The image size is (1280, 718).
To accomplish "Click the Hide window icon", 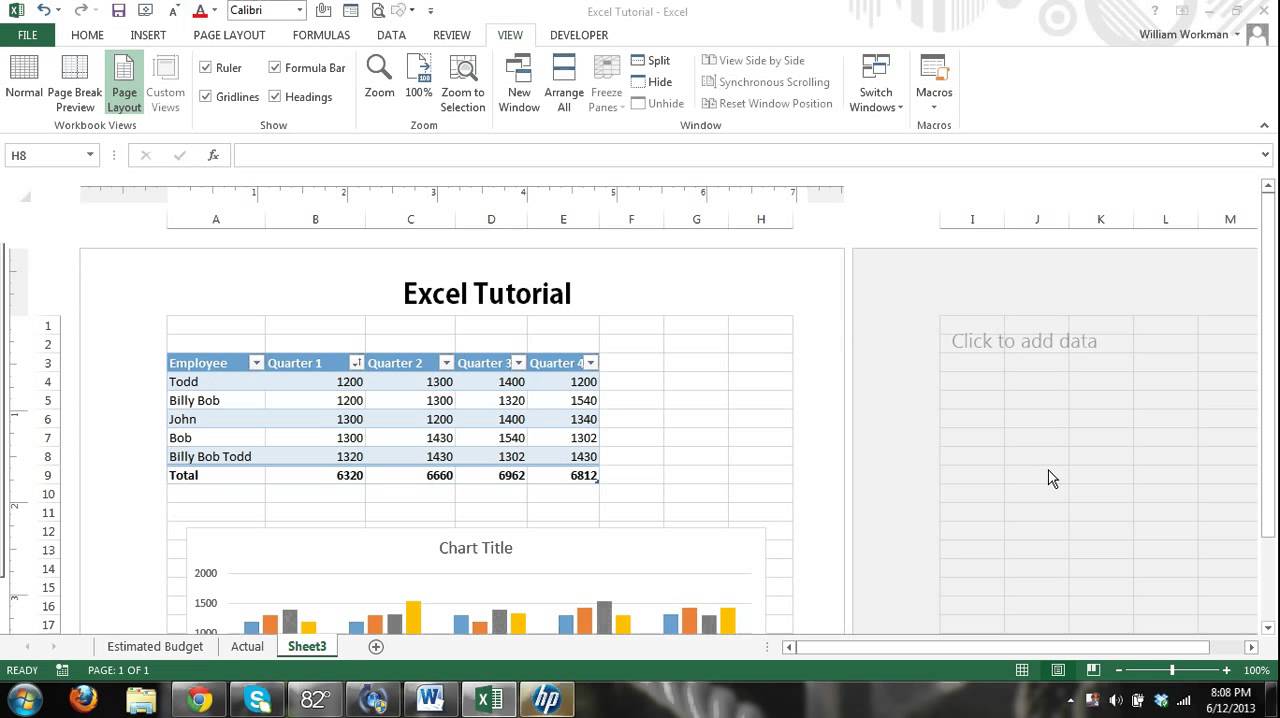I will tap(638, 82).
